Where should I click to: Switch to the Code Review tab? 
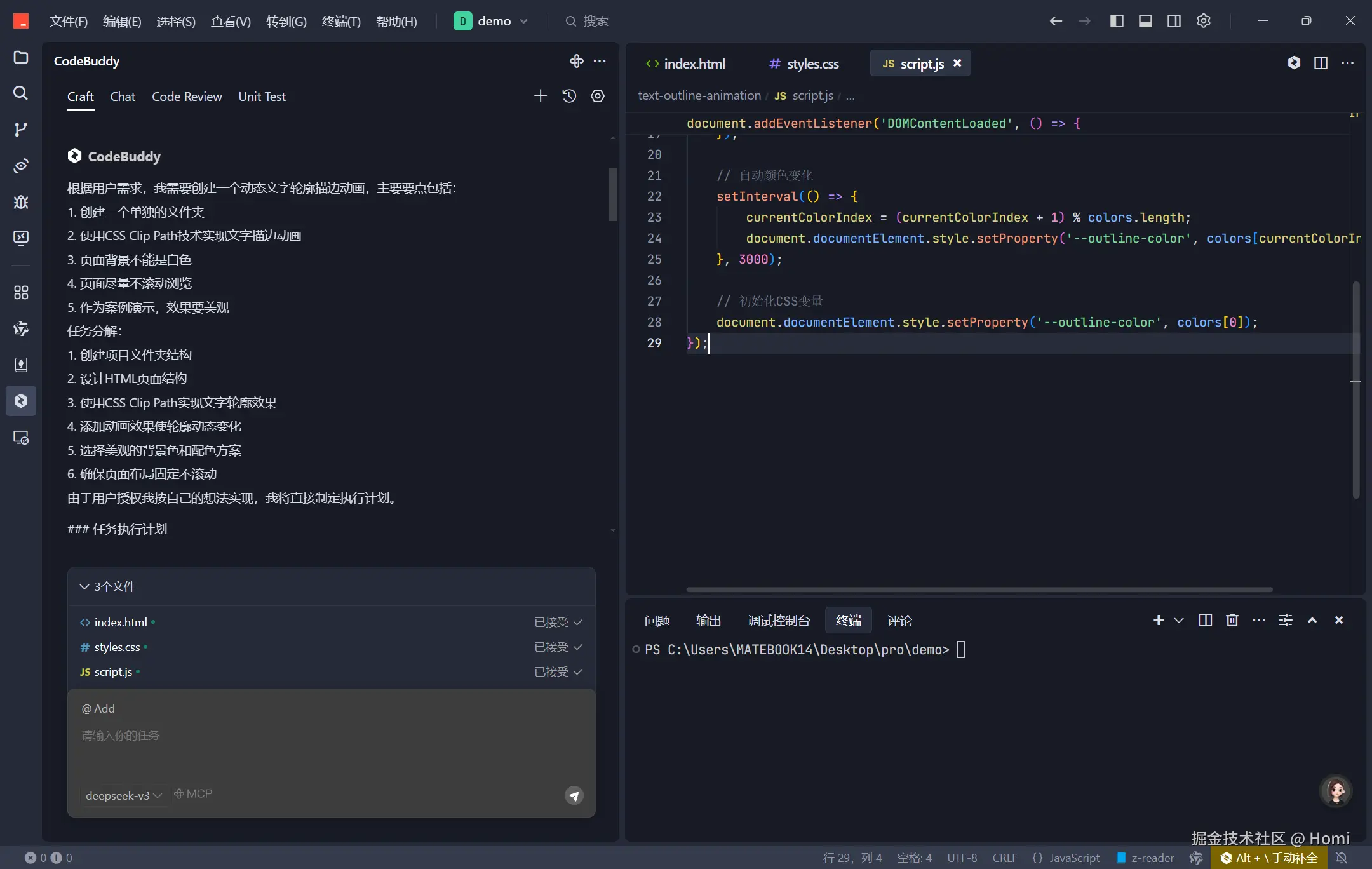pos(187,97)
